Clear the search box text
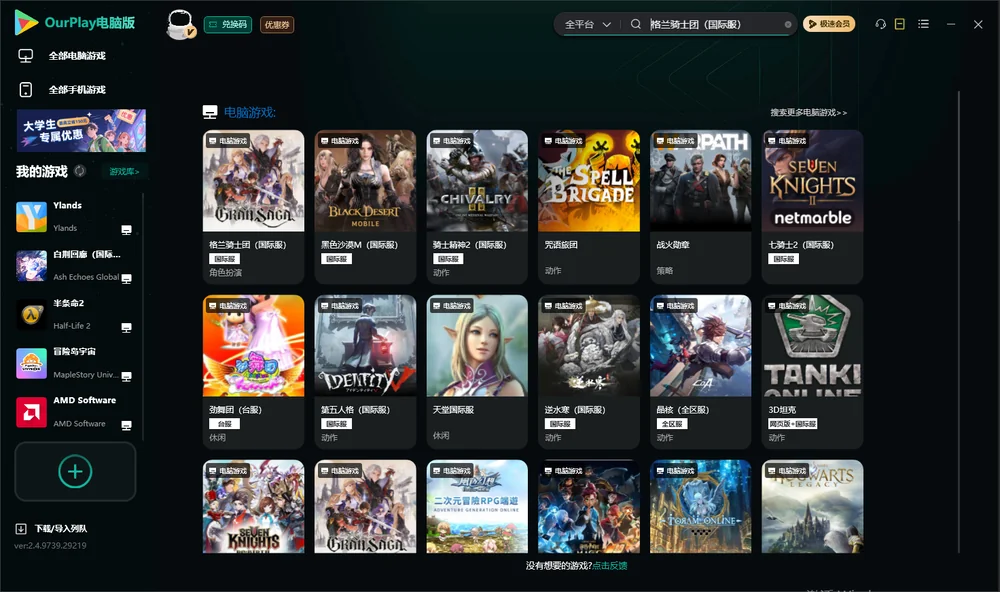Image resolution: width=1000 pixels, height=592 pixels. click(x=788, y=25)
